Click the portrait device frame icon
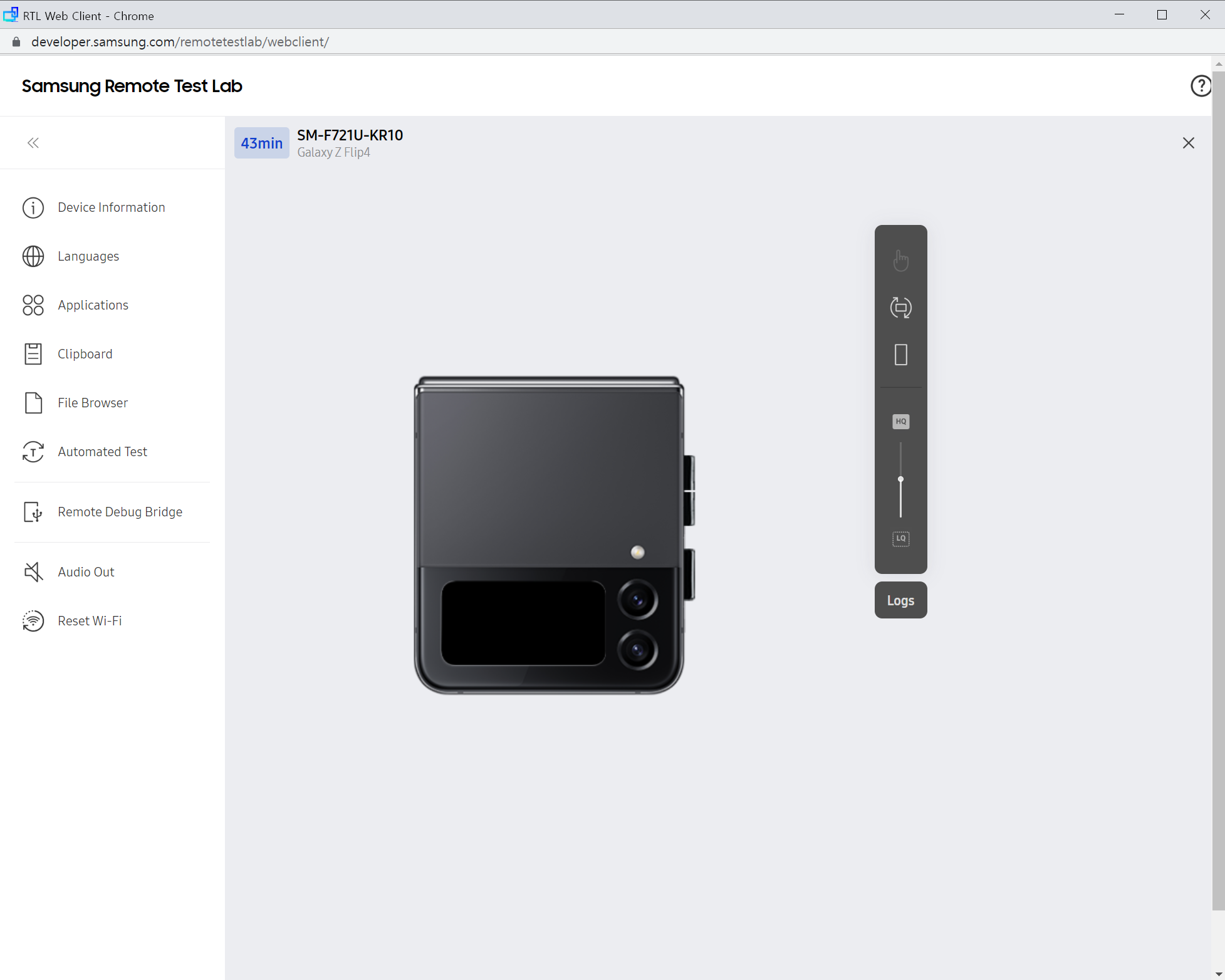Image resolution: width=1225 pixels, height=980 pixels. point(900,355)
